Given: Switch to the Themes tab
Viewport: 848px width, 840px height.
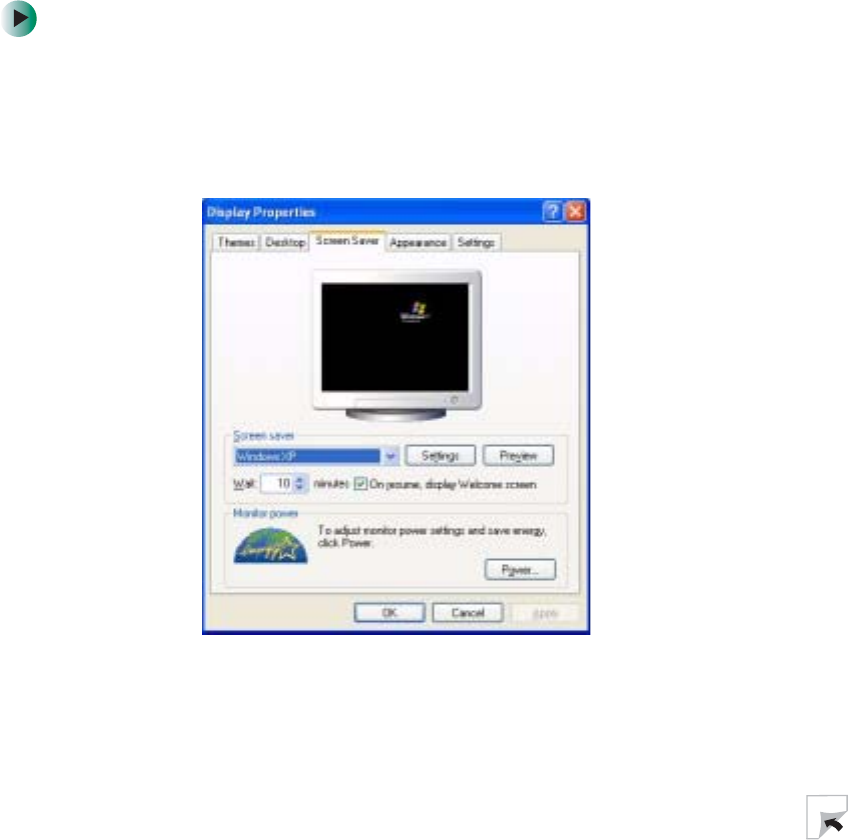Looking at the screenshot, I should tap(236, 242).
